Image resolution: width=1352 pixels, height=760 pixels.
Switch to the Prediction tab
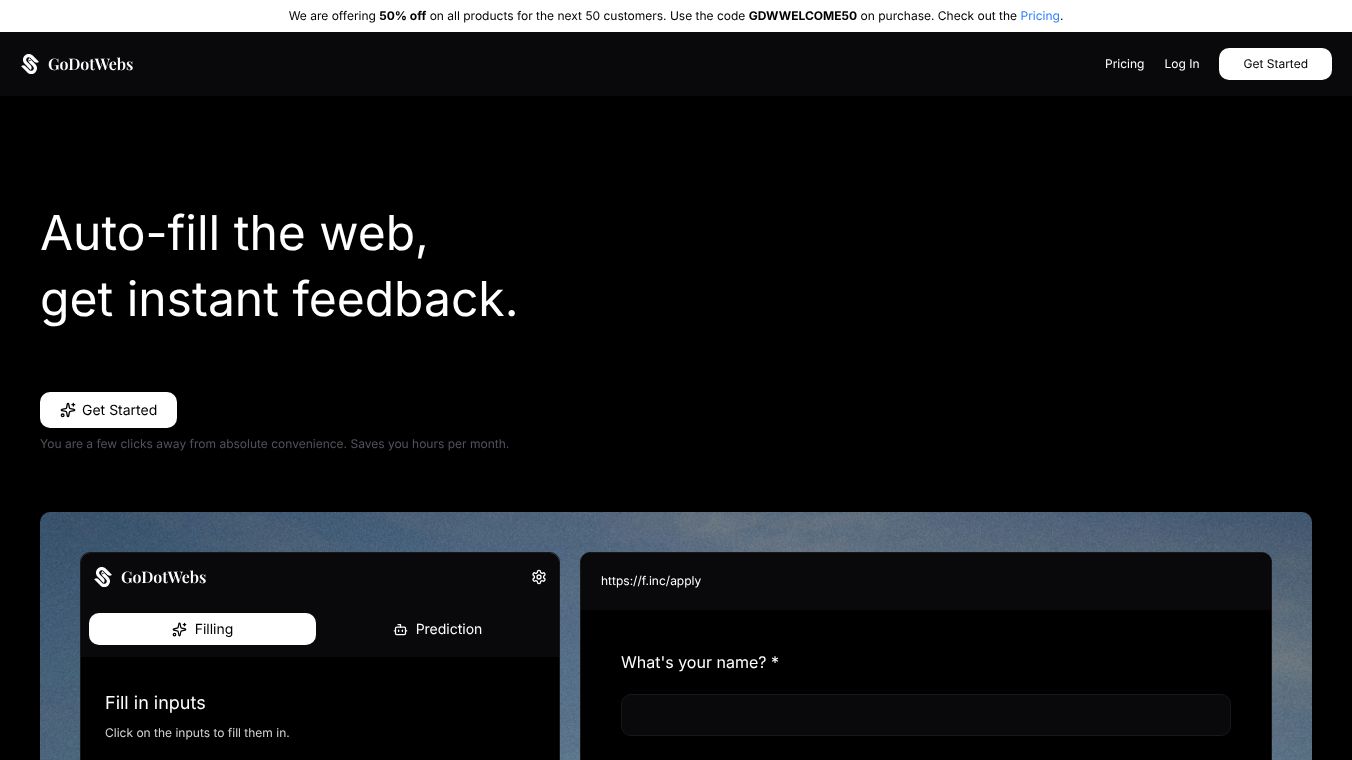click(438, 629)
